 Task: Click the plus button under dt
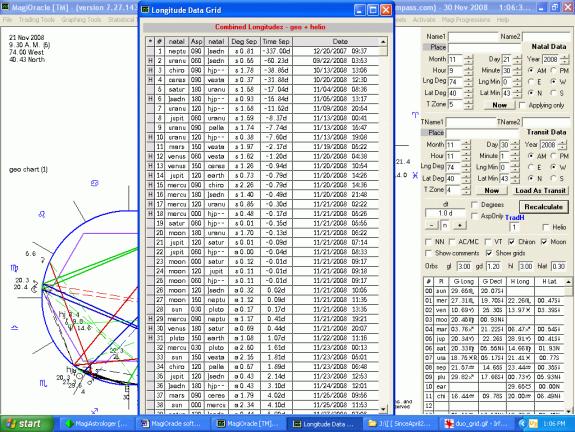[459, 225]
